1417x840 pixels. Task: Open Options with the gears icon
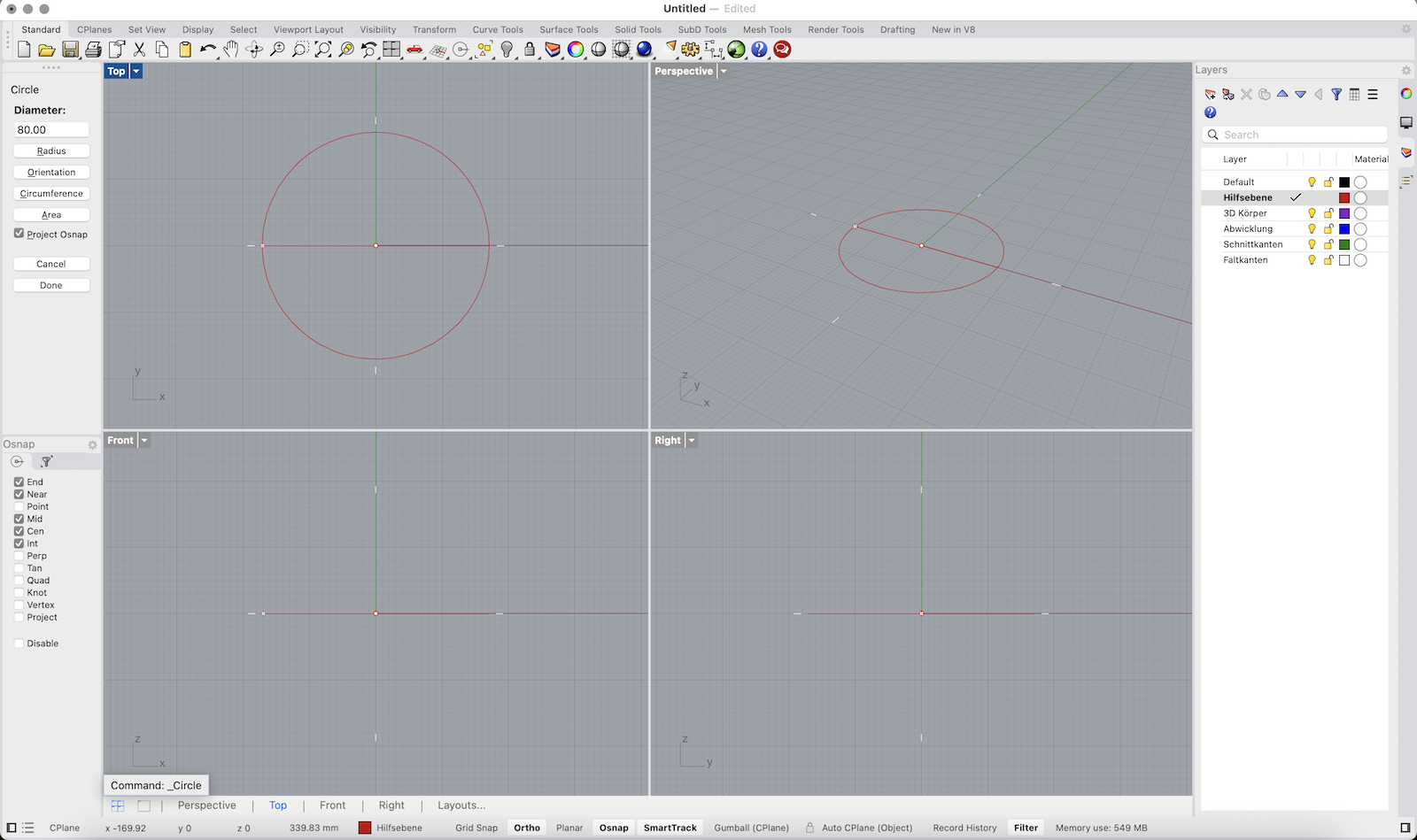coord(691,50)
